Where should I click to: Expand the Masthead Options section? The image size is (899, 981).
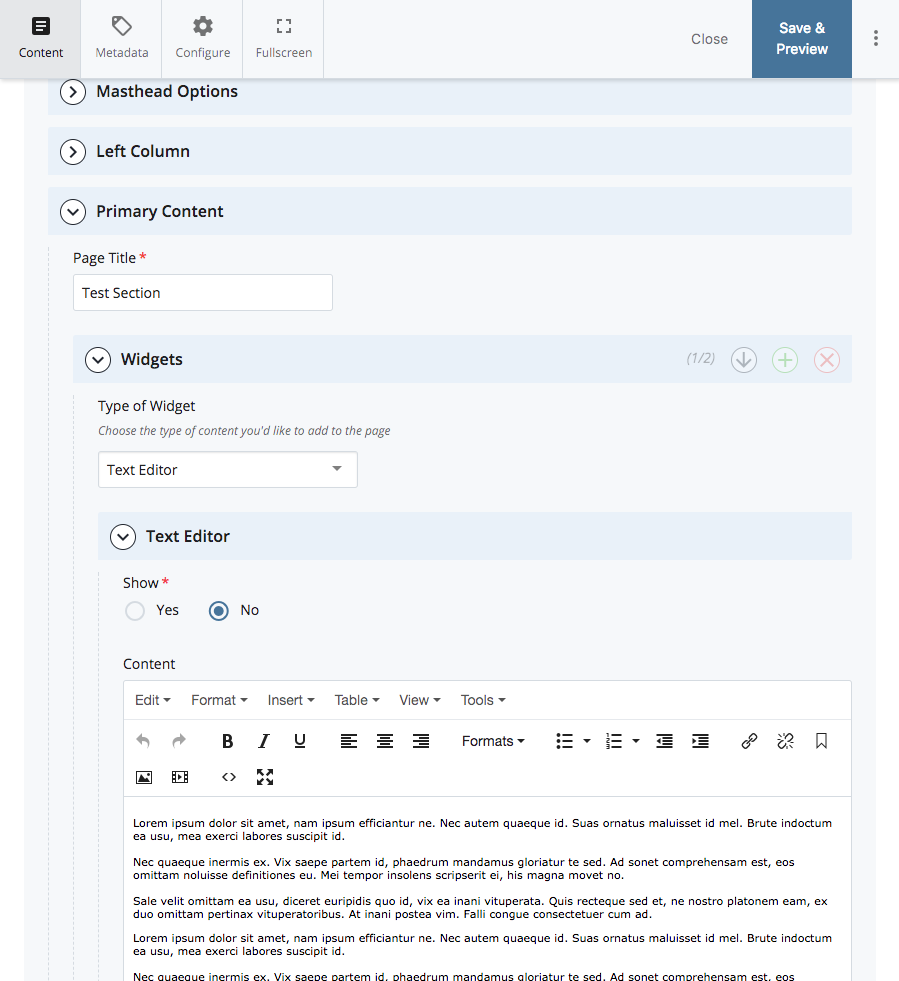point(450,92)
